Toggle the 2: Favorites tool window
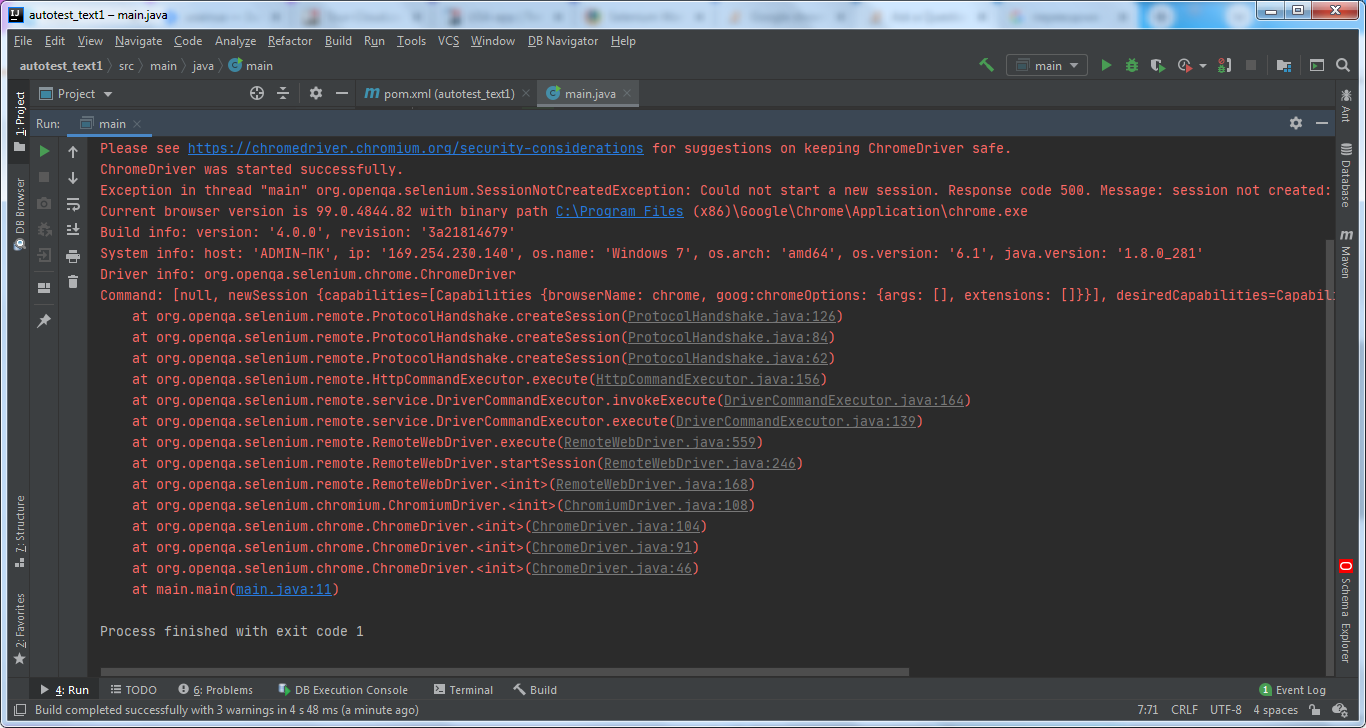1366x728 pixels. pos(19,627)
